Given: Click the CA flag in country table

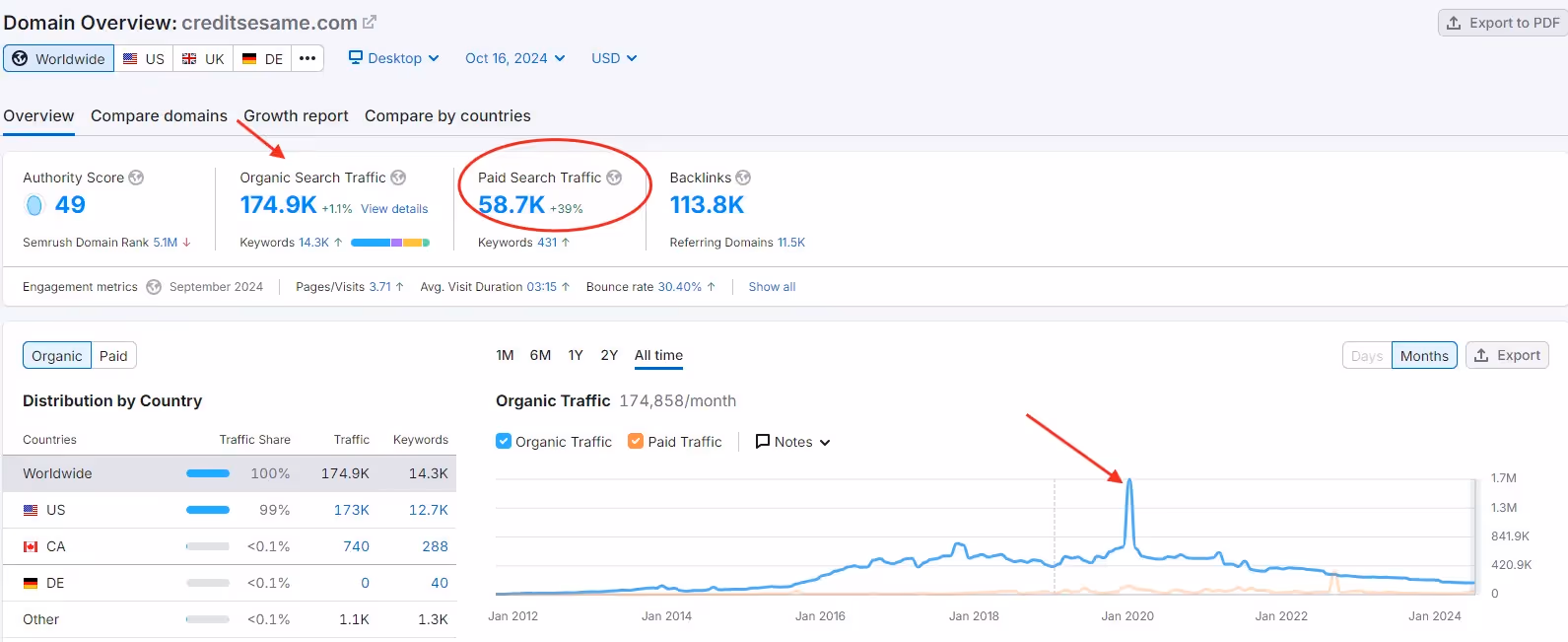Looking at the screenshot, I should [31, 546].
